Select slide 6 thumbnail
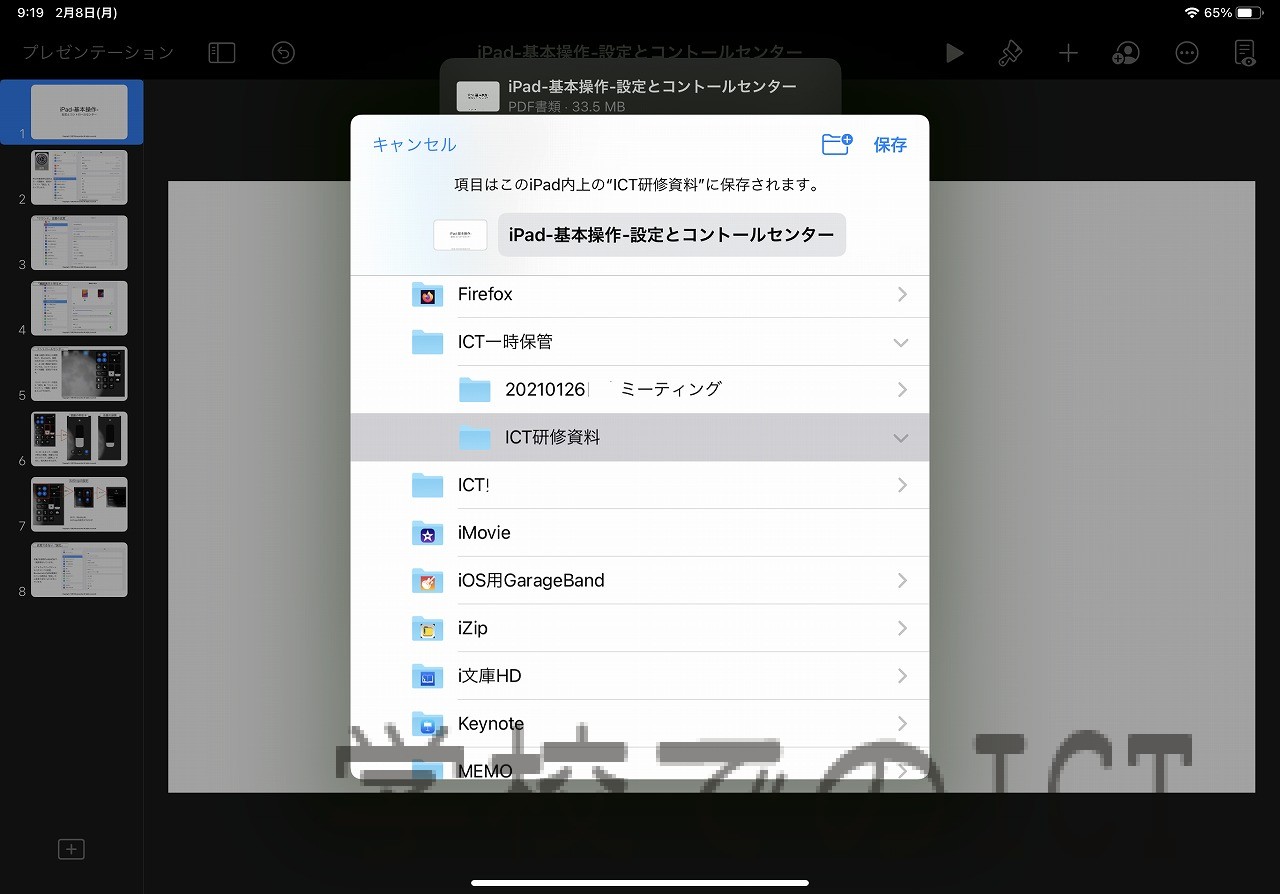Image resolution: width=1280 pixels, height=894 pixels. [x=79, y=439]
